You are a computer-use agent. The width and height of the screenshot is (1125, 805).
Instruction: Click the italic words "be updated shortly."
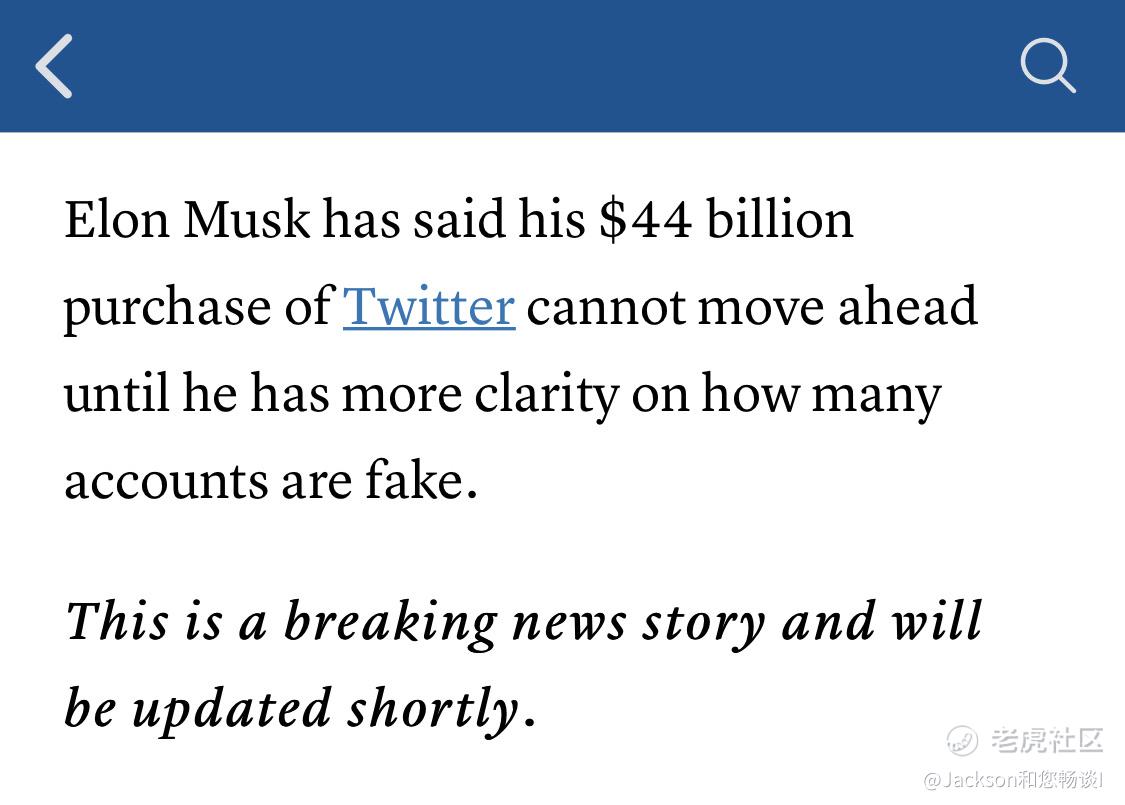301,710
